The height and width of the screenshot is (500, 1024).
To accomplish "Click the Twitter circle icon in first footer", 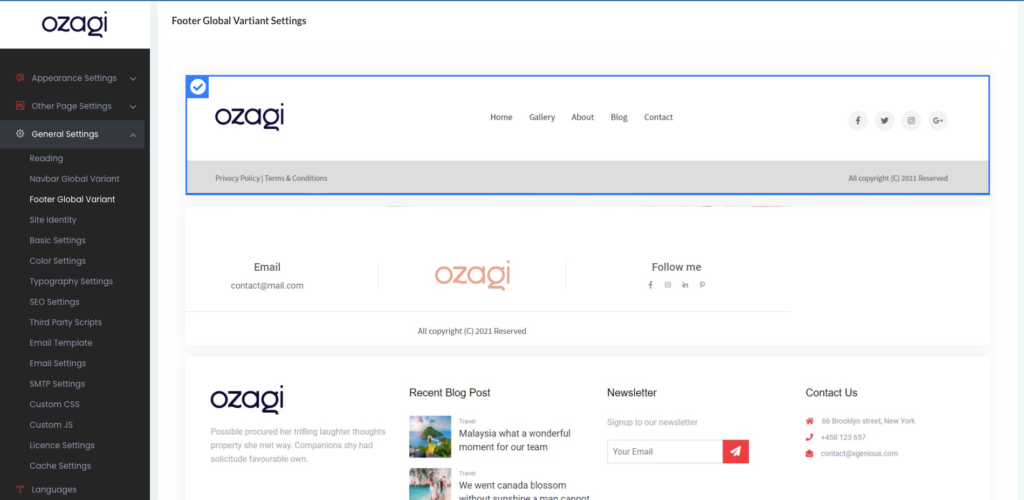I will pyautogui.click(x=884, y=120).
